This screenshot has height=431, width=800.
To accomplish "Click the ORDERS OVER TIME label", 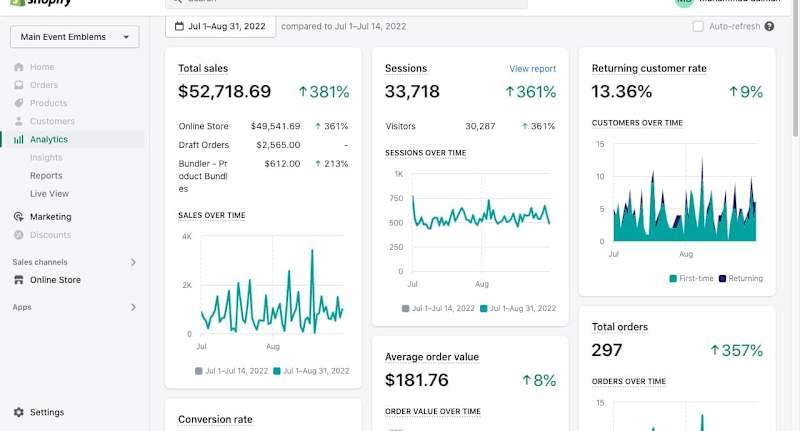I will pyautogui.click(x=629, y=381).
